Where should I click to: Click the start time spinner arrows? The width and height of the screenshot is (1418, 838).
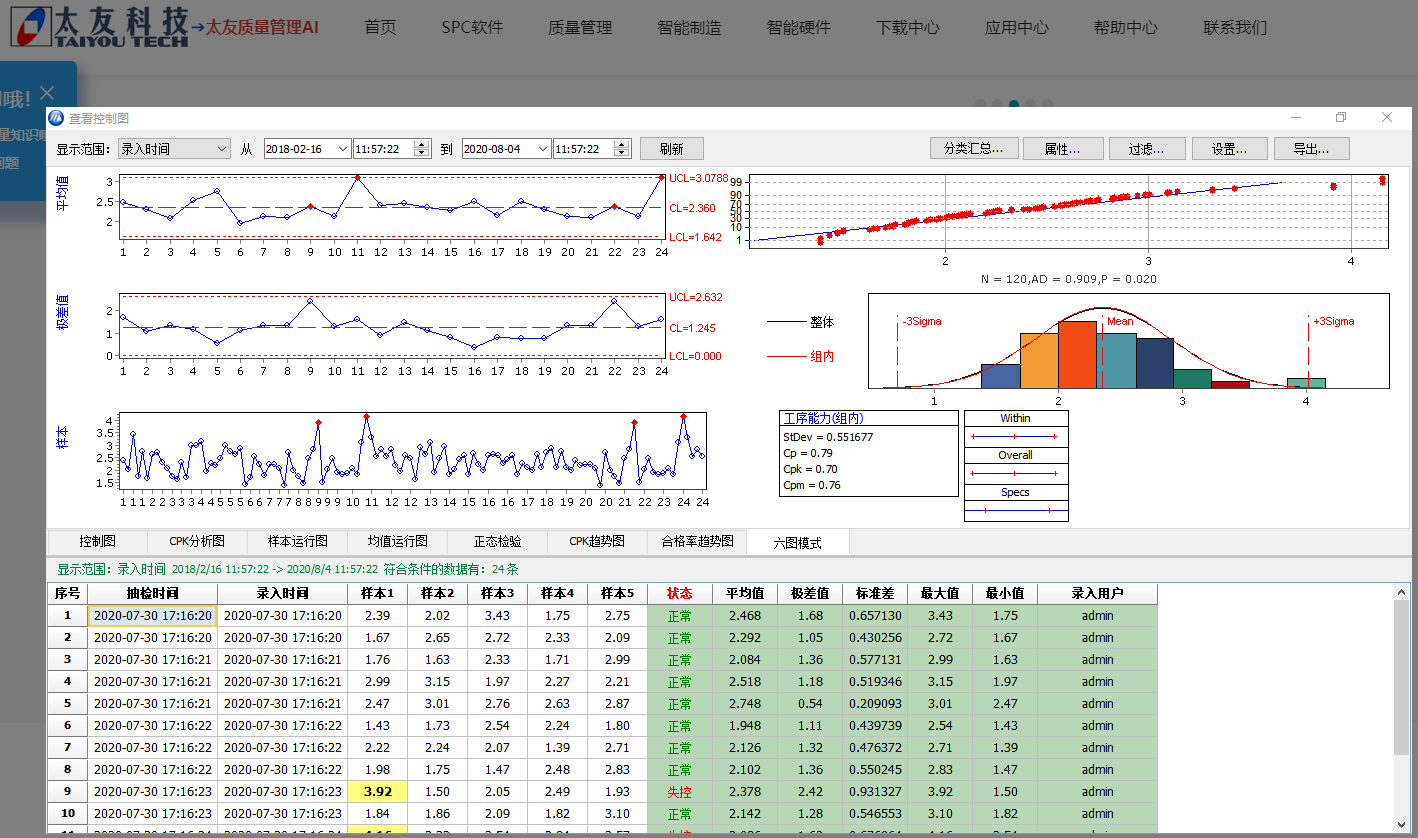422,149
